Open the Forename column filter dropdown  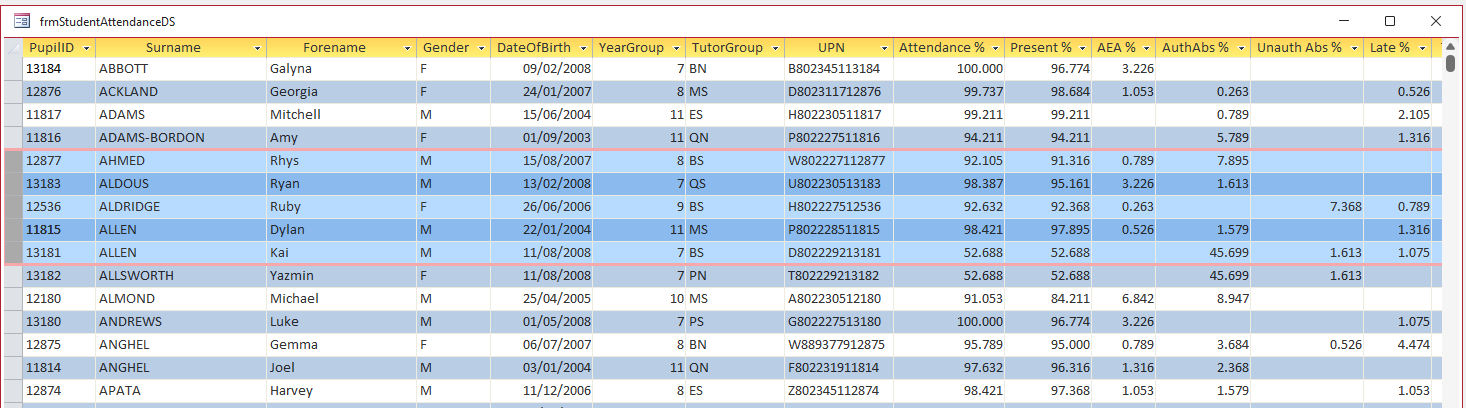coord(408,48)
